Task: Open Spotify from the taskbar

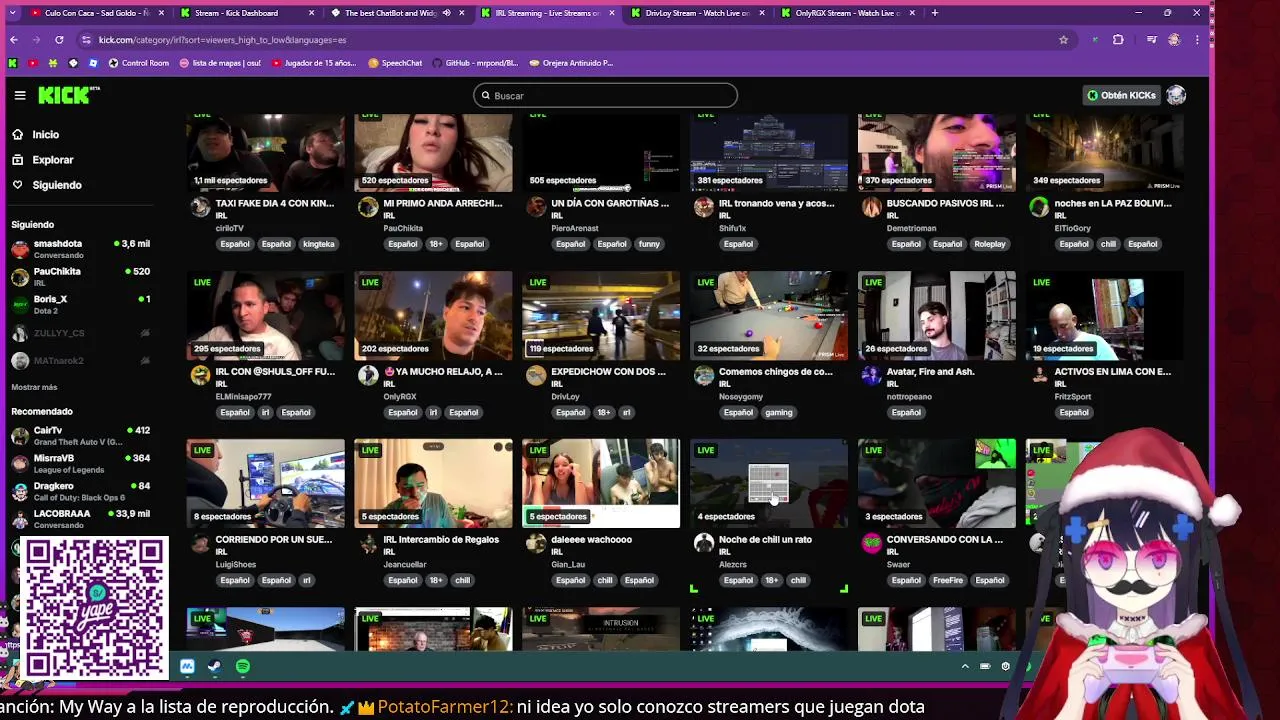Action: point(243,666)
